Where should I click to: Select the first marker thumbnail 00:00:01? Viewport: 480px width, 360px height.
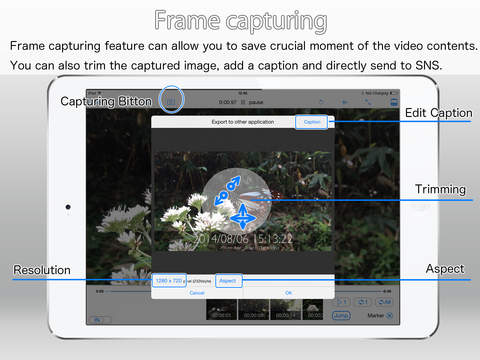coord(222,310)
